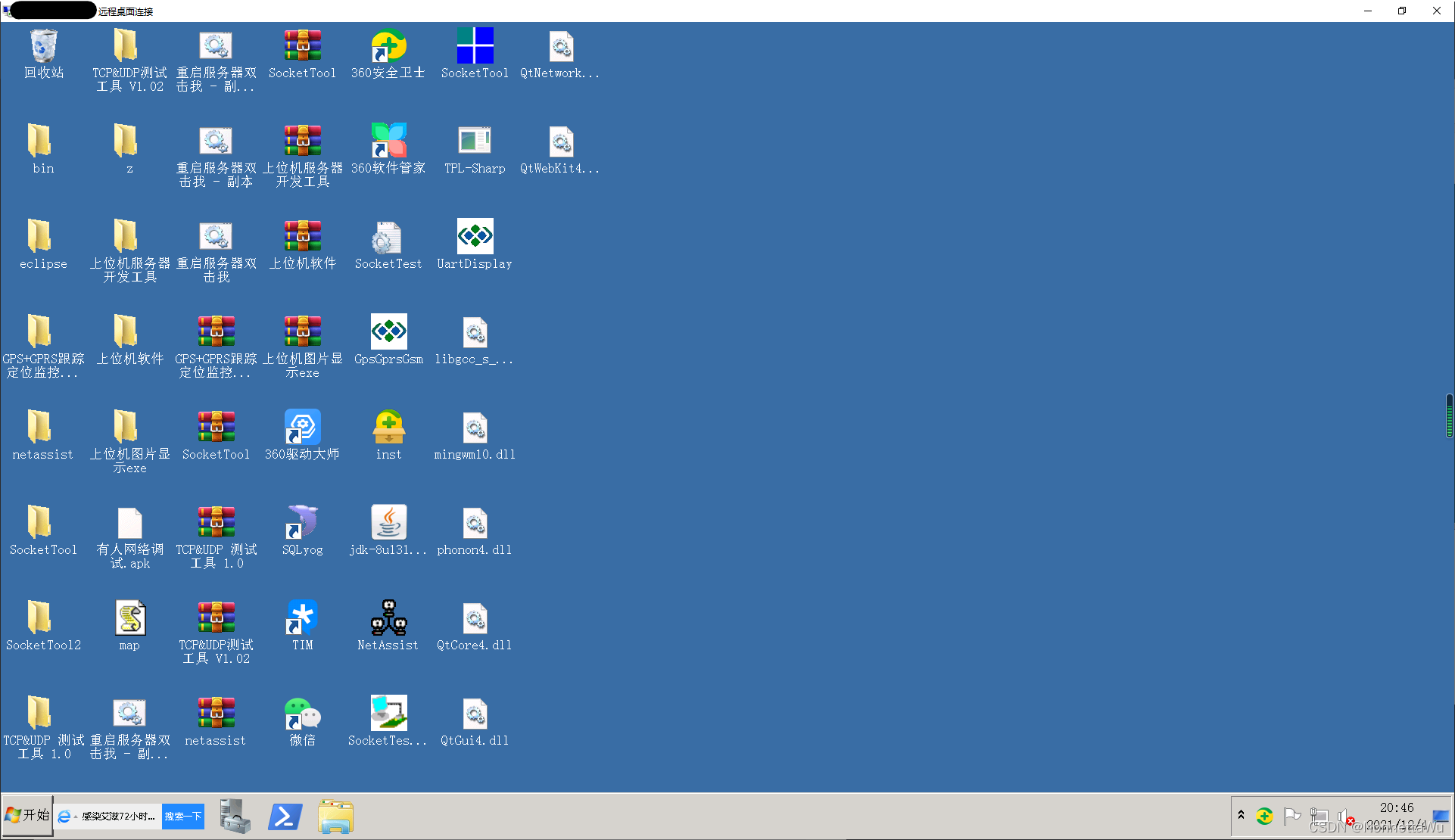Open the IE dropdown arrow in taskbar search
This screenshot has height=840, width=1455.
(76, 817)
